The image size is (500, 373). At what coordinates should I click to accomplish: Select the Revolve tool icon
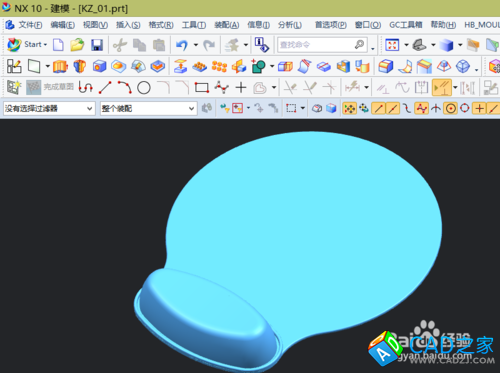80,66
